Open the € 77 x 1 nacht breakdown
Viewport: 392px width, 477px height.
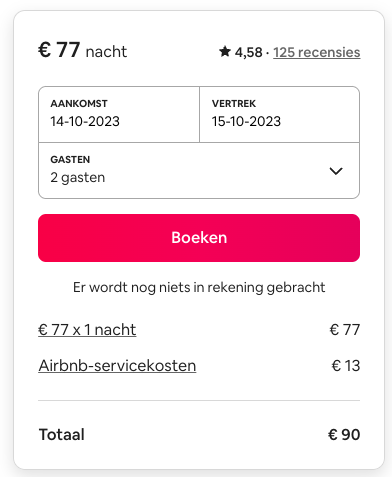(87, 330)
